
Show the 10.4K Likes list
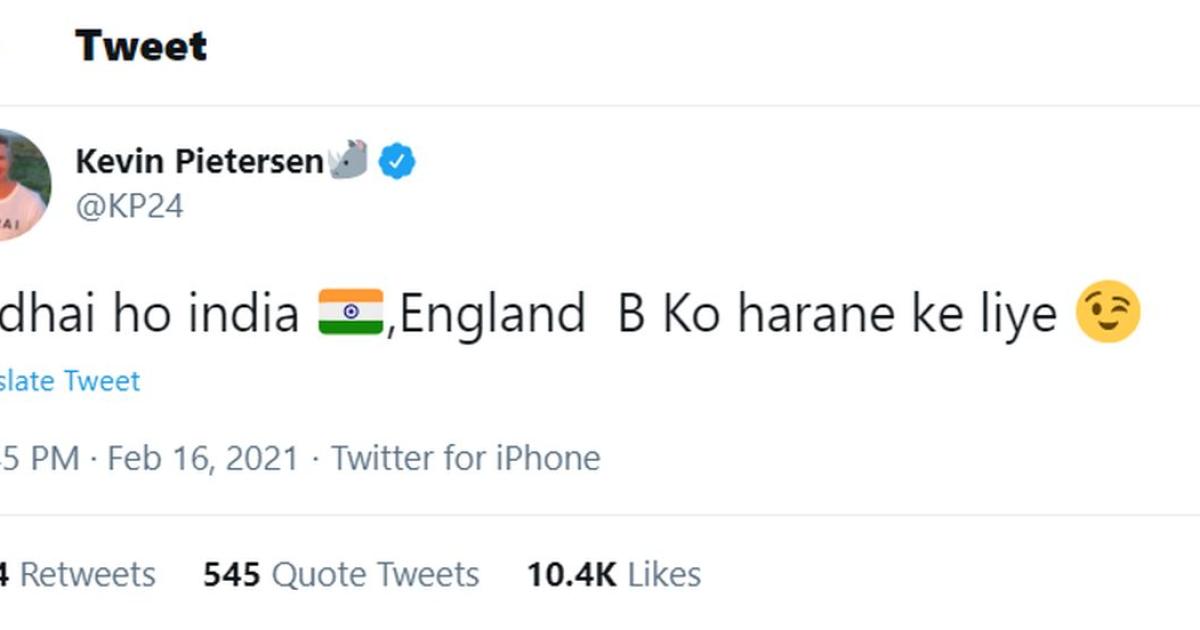pos(614,575)
